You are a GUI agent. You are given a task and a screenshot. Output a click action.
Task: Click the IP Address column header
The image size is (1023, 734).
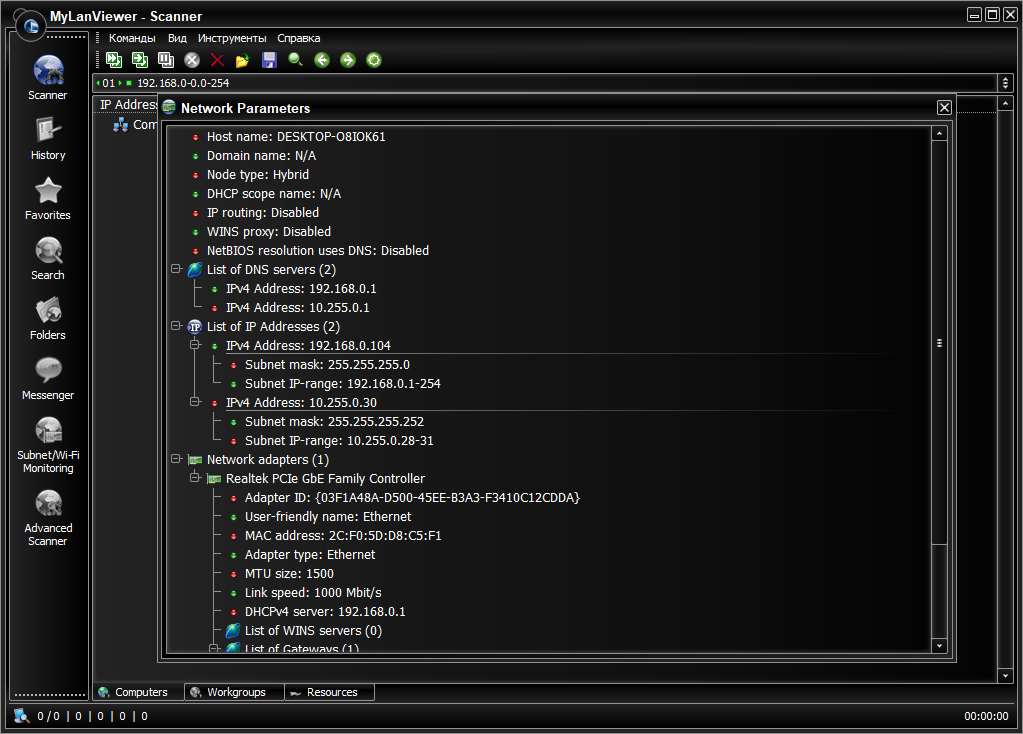(128, 104)
